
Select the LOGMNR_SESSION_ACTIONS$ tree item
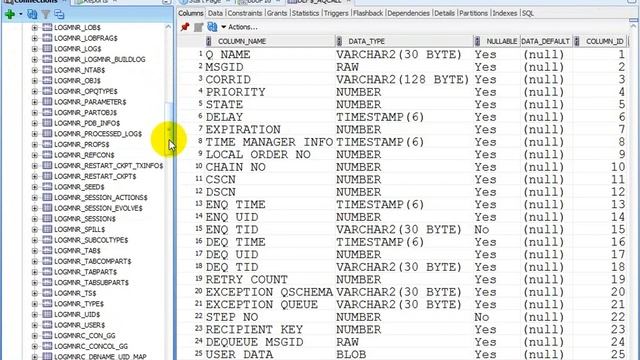tap(101, 198)
